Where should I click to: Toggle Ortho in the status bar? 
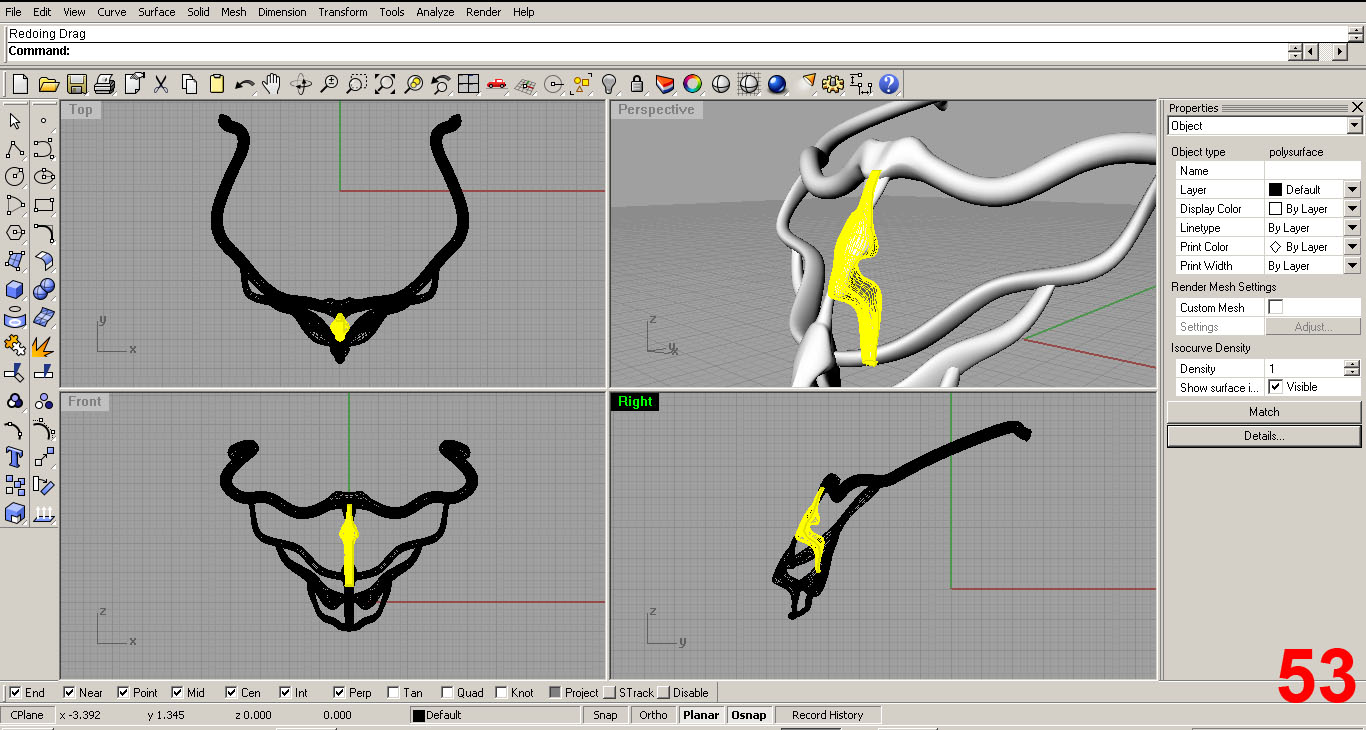[653, 715]
